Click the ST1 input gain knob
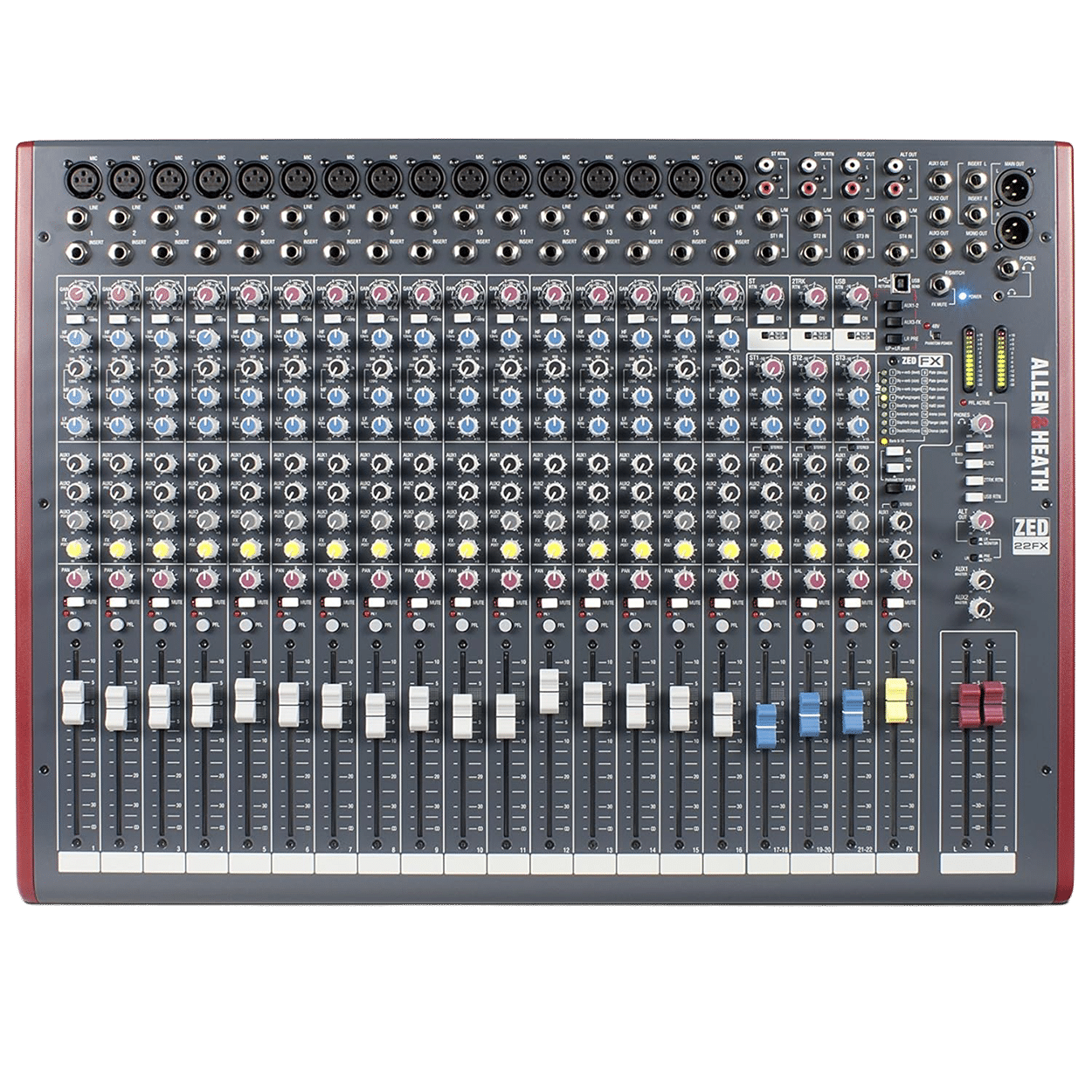Image resolution: width=1092 pixels, height=1092 pixels. coord(771,370)
